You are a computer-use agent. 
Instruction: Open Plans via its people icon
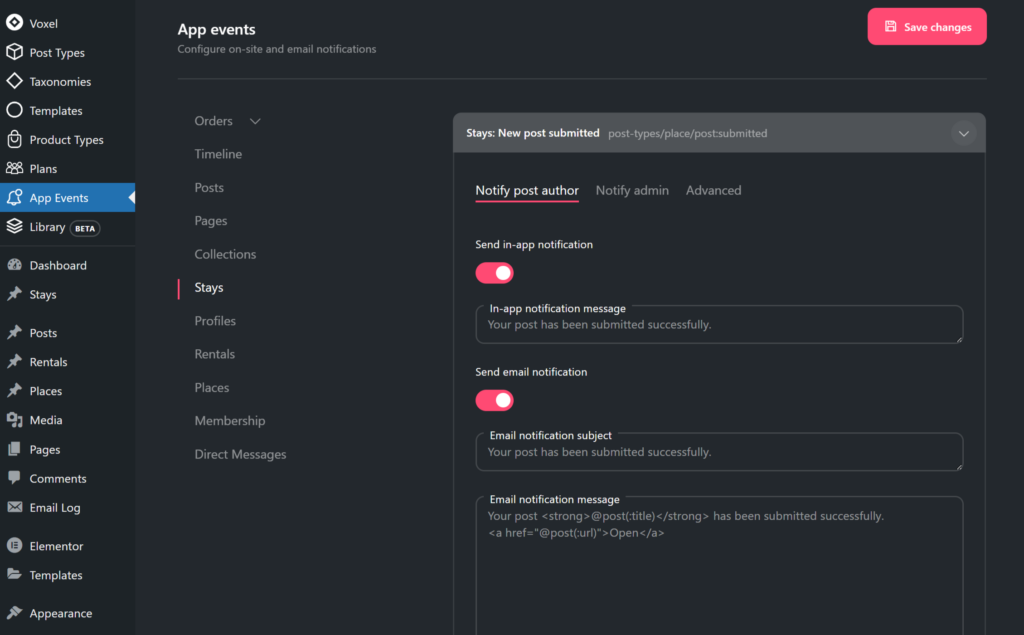pos(15,169)
